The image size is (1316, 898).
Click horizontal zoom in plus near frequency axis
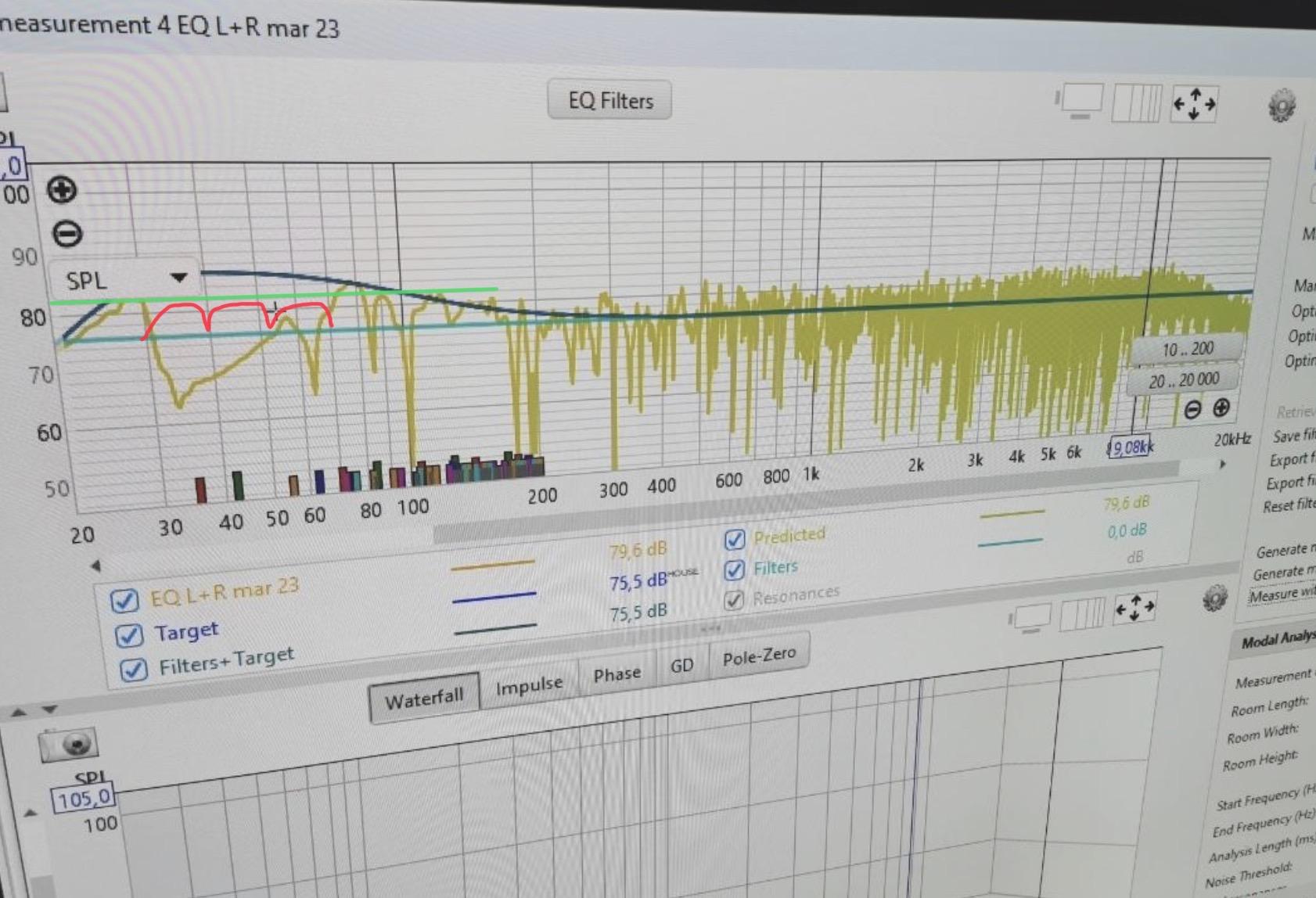[1221, 408]
